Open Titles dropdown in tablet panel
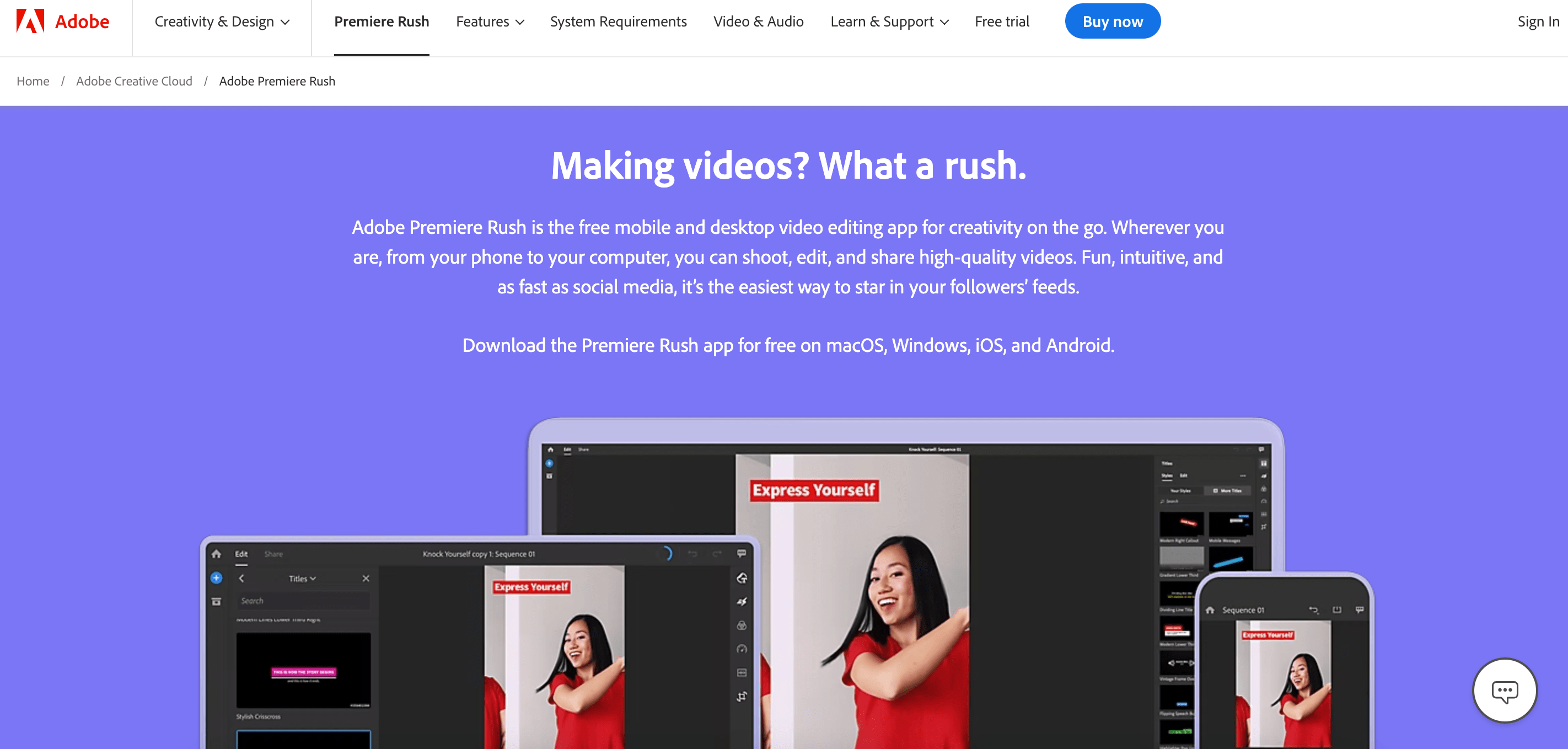Screen dimensions: 1568x749 tap(303, 579)
